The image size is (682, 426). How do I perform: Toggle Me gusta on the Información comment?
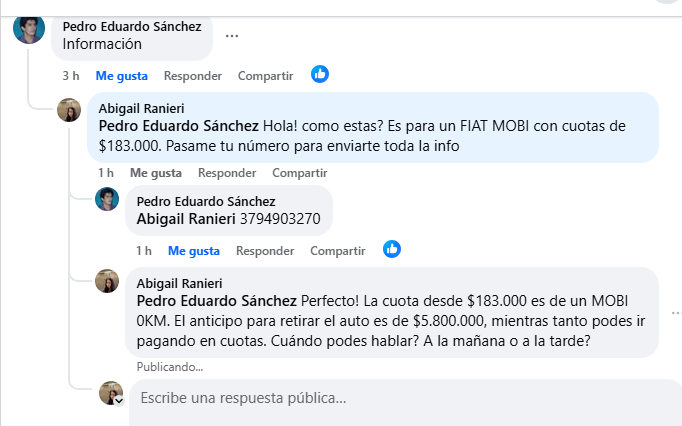coord(122,75)
